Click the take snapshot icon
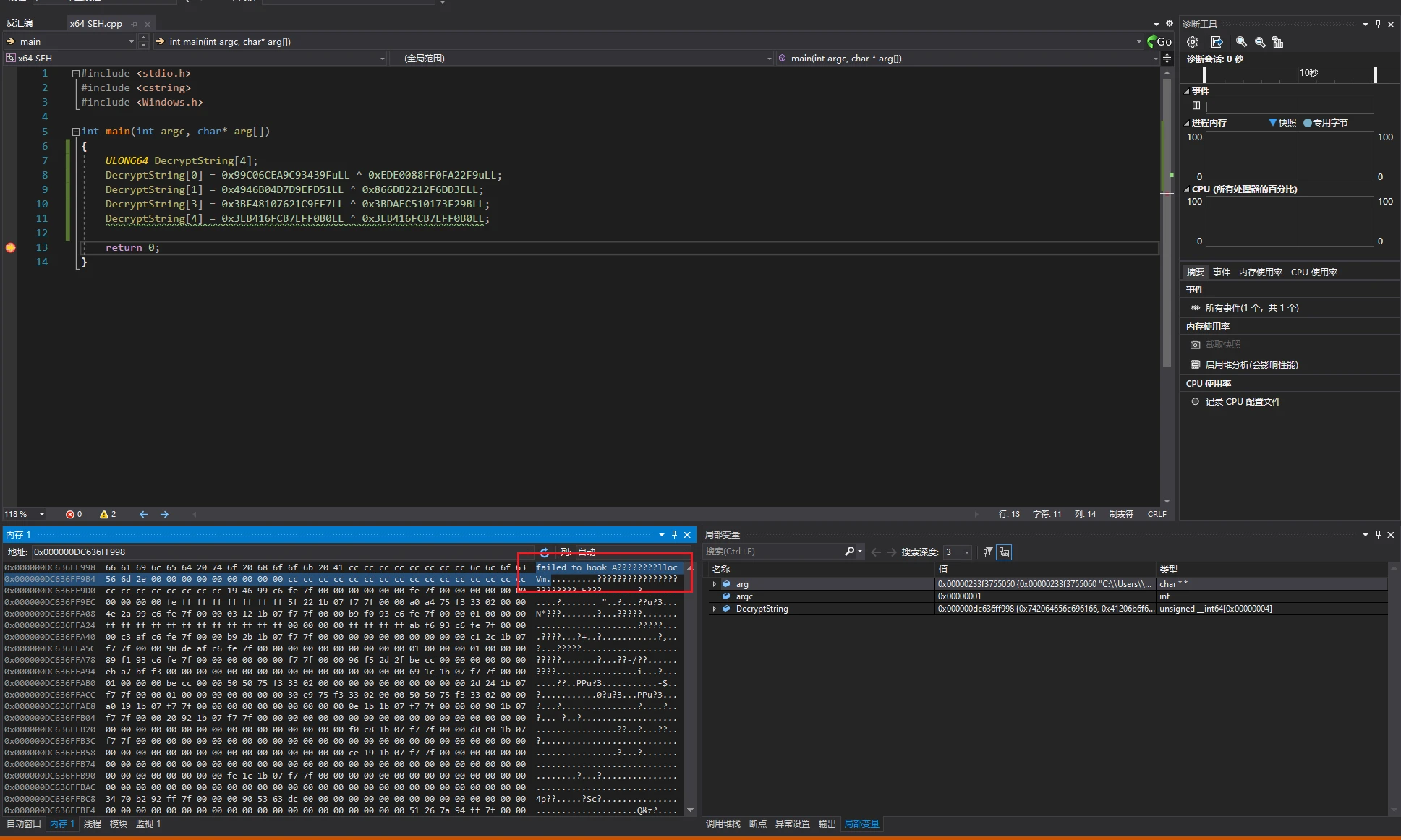 1196,345
